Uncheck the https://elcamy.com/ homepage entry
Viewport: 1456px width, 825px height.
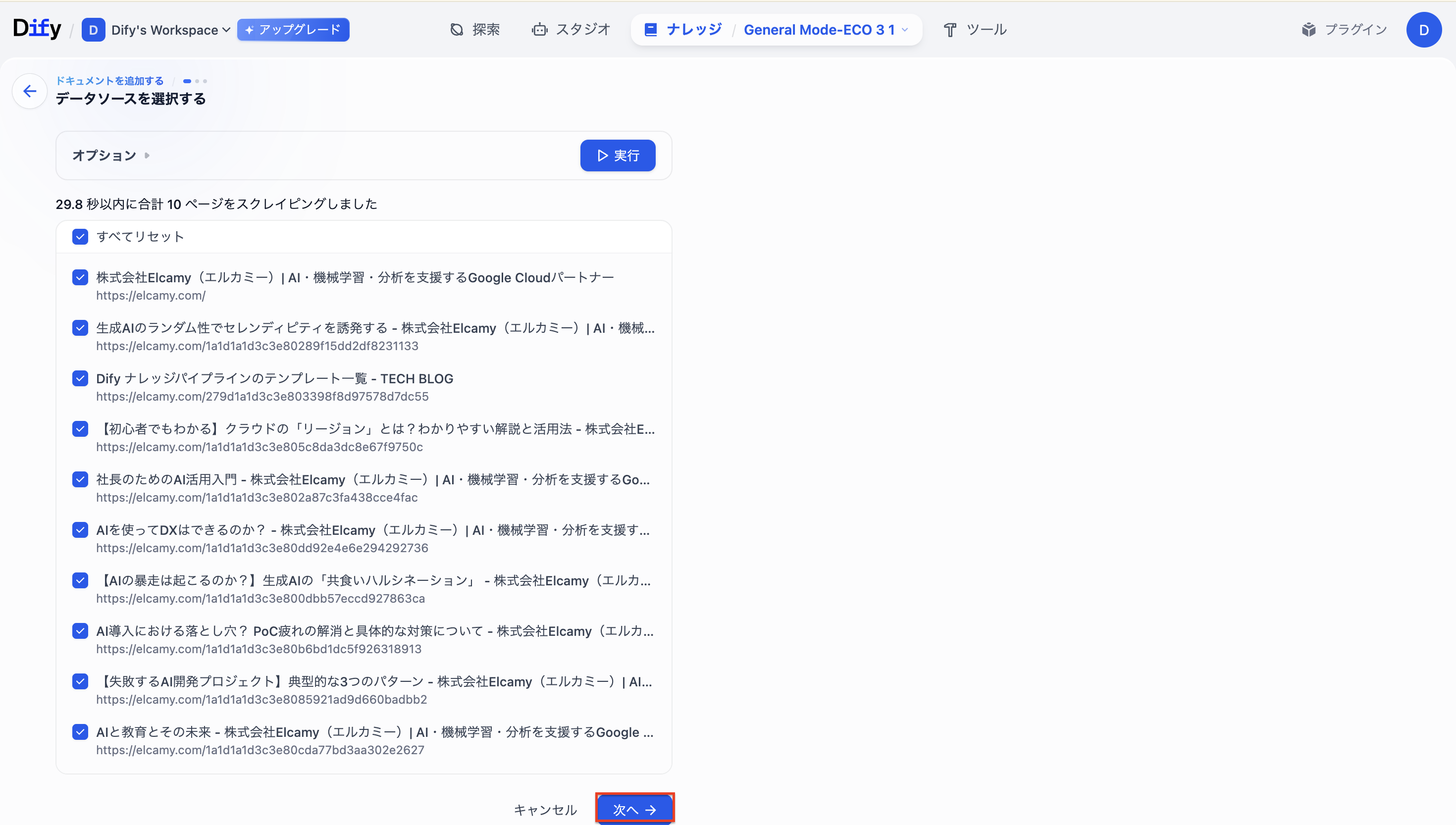pos(80,278)
